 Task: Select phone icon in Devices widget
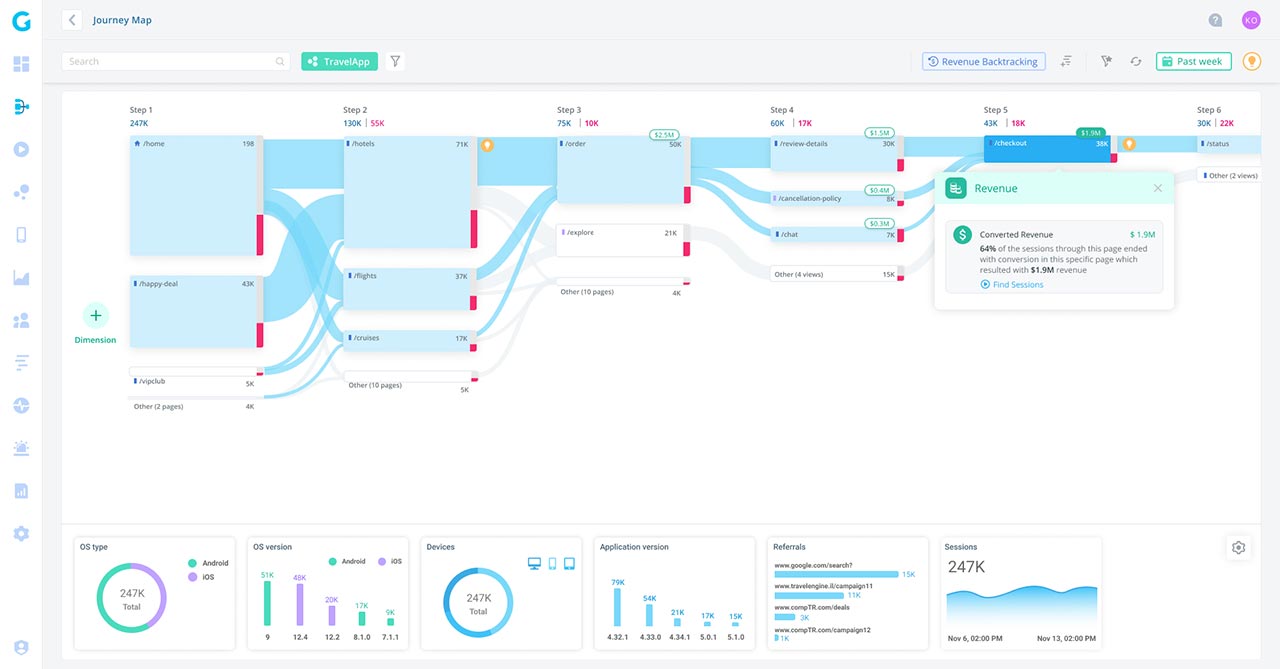(x=553, y=564)
